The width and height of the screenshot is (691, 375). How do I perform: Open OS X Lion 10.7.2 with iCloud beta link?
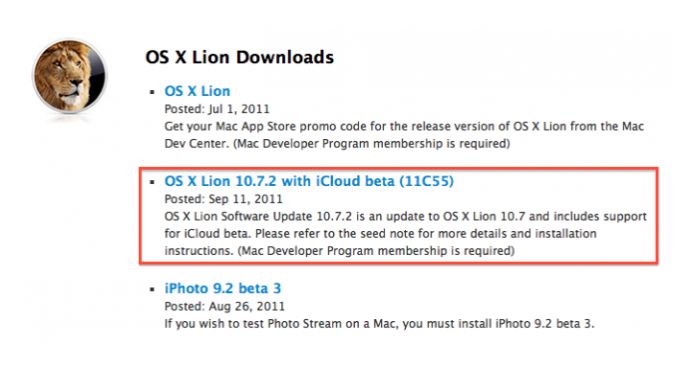coord(309,181)
